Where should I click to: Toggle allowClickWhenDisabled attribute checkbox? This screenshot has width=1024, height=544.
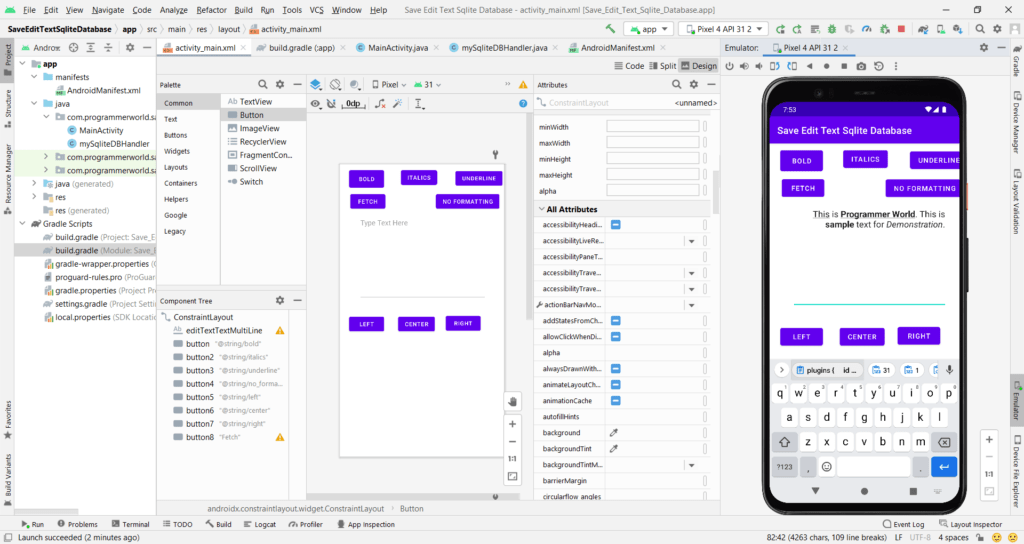tap(615, 336)
